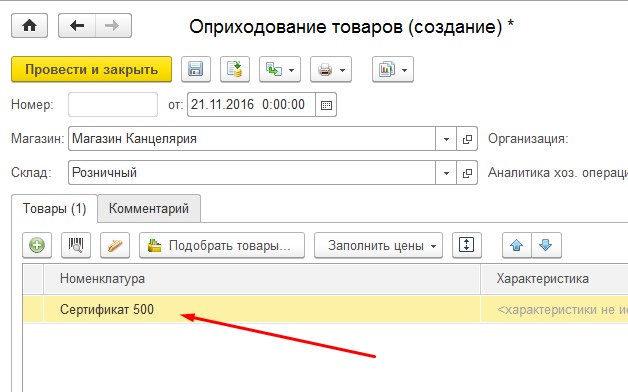
Task: Move row down with blue arrow
Action: pyautogui.click(x=546, y=245)
